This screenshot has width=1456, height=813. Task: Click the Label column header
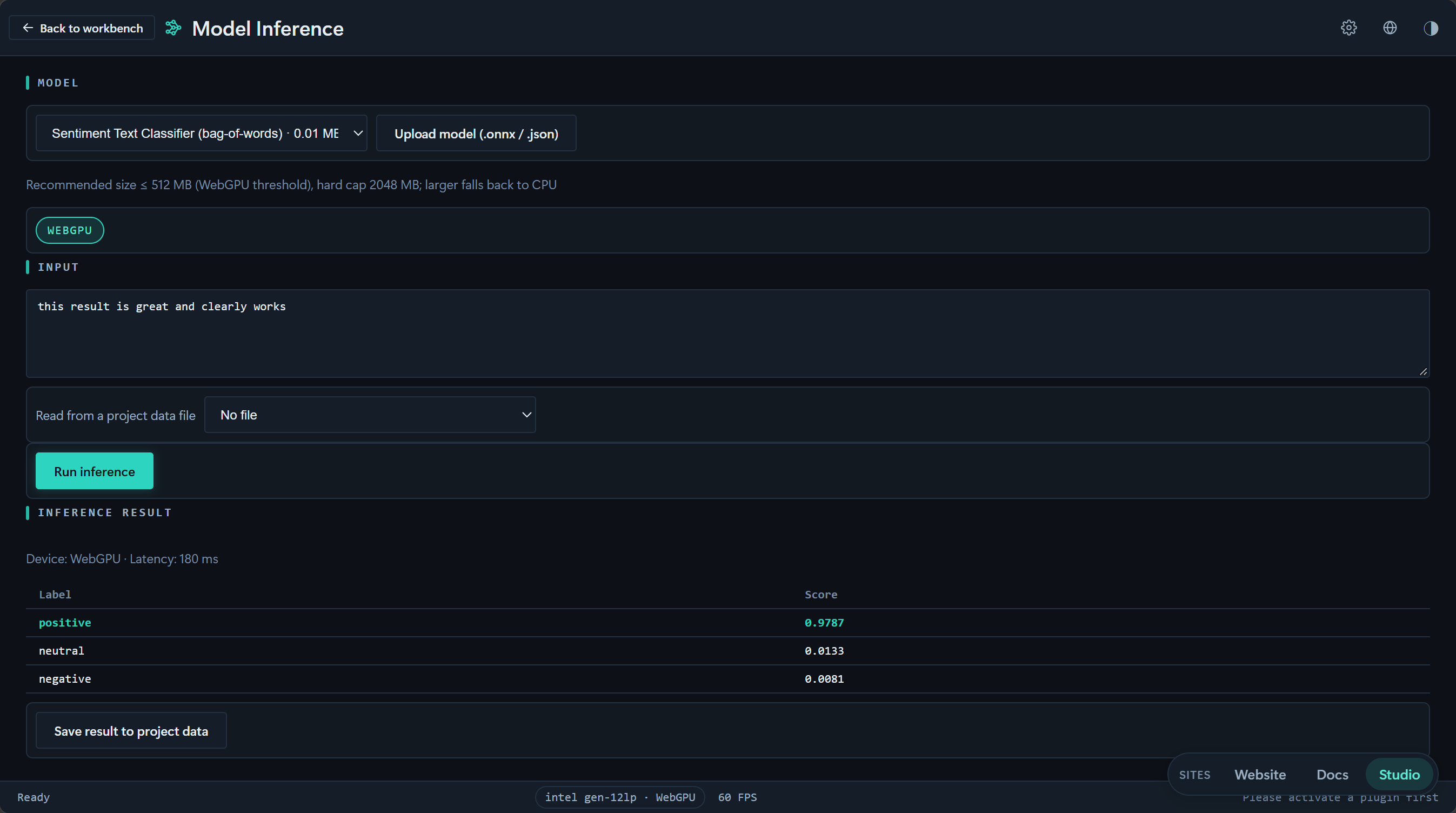click(x=55, y=594)
